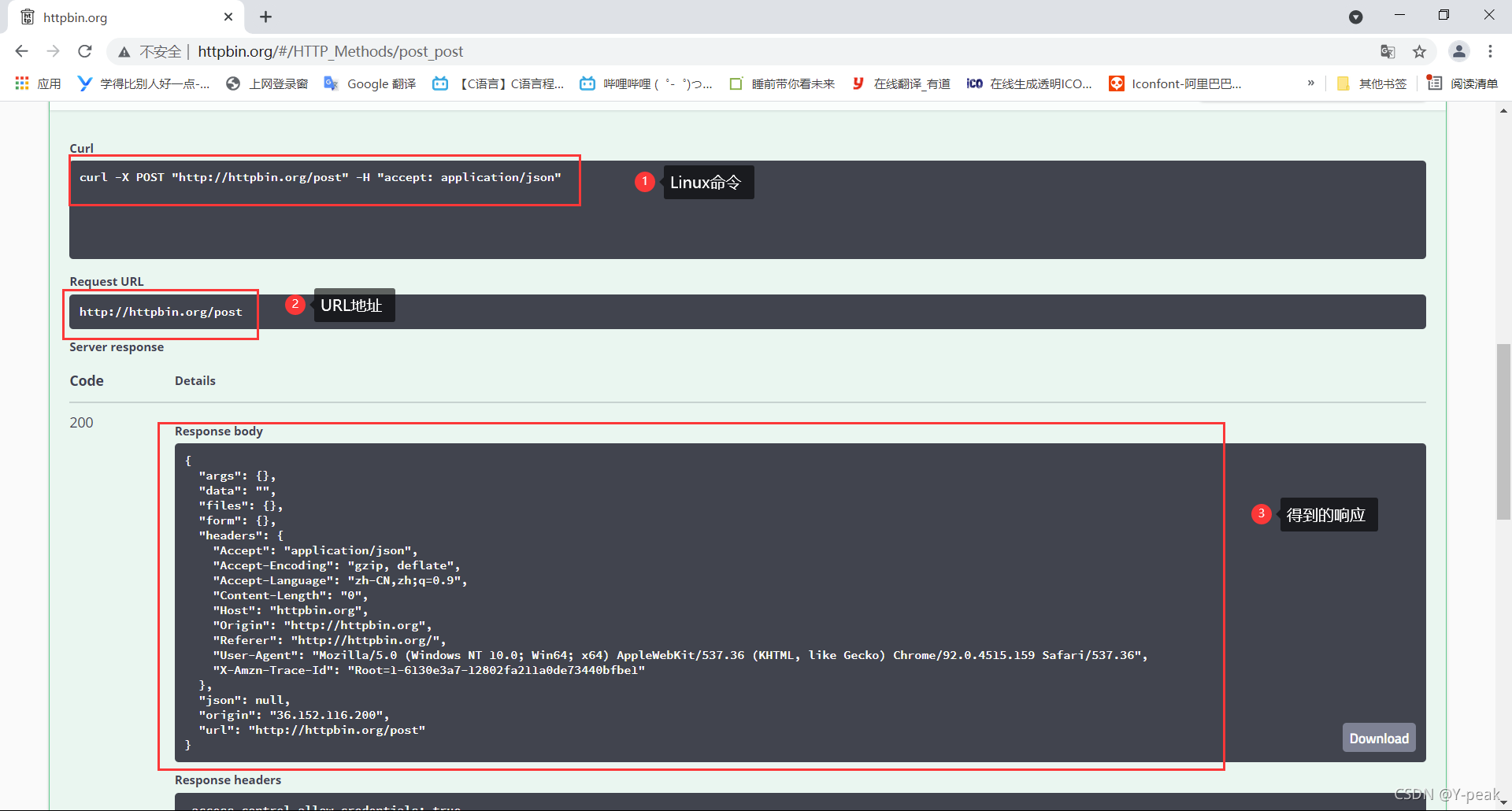The image size is (1512, 811).
Task: Open the Chrome profile avatar
Action: coord(1458,51)
